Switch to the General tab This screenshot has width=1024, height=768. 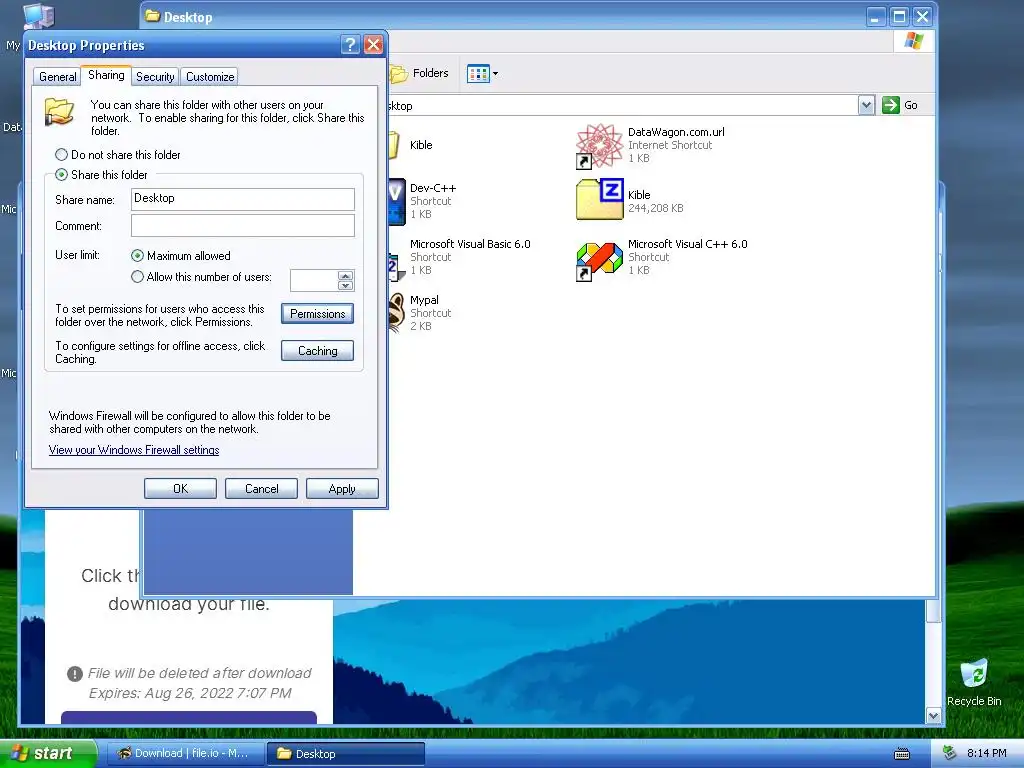(57, 76)
